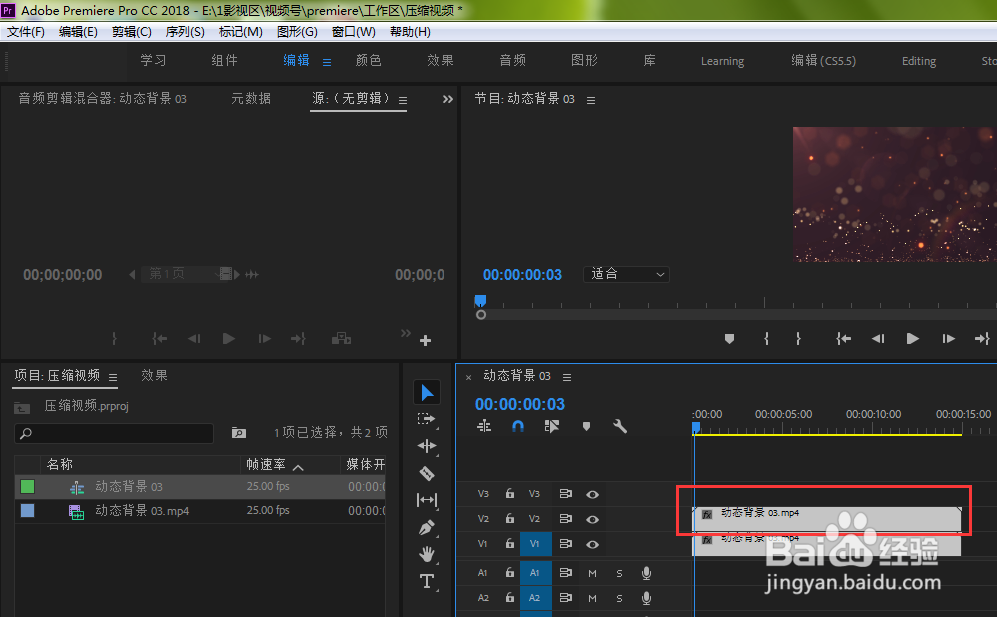Viewport: 997px width, 617px height.
Task: Add marker in program monitor
Action: [x=729, y=338]
